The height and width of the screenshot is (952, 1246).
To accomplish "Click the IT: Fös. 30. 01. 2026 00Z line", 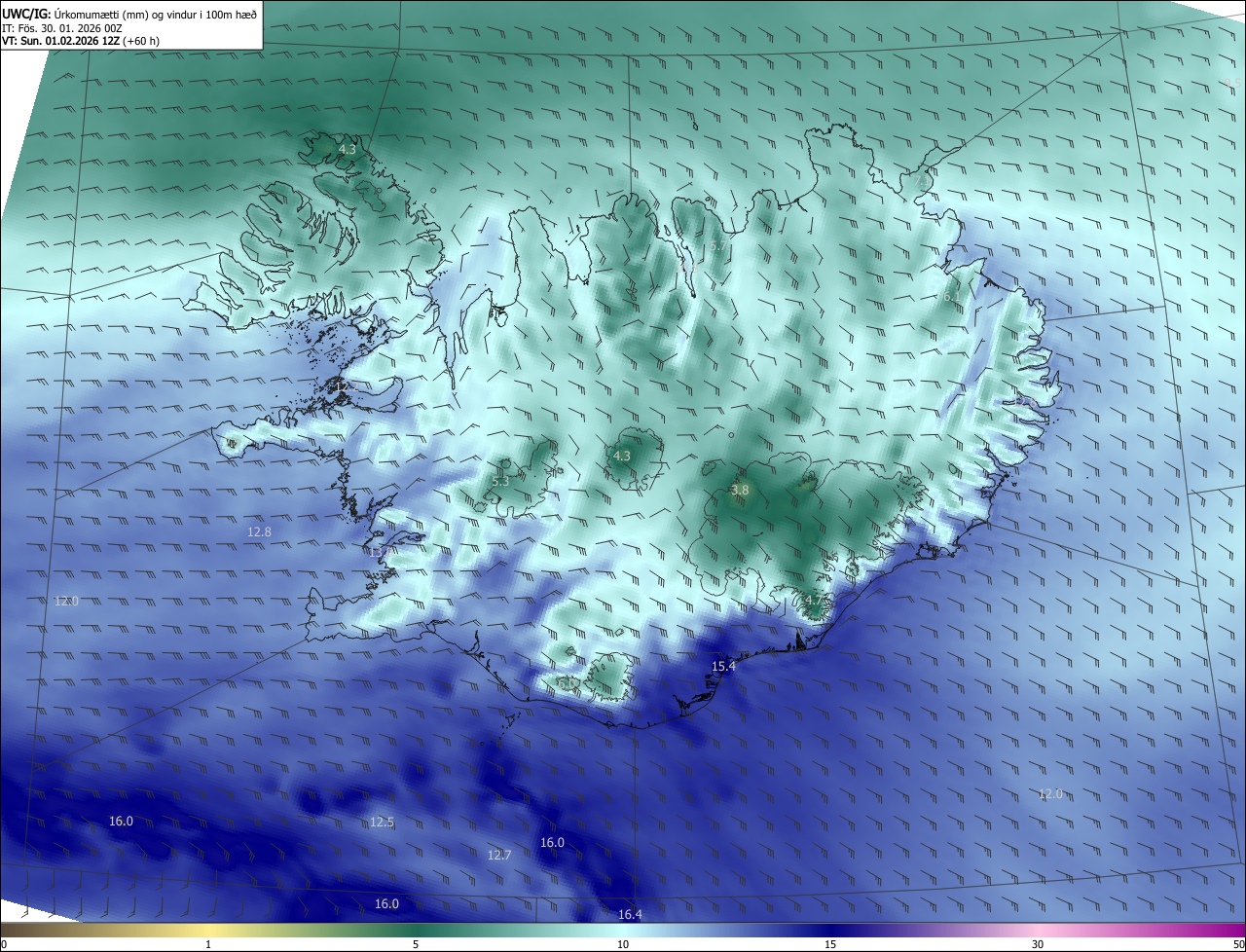I will [61, 27].
